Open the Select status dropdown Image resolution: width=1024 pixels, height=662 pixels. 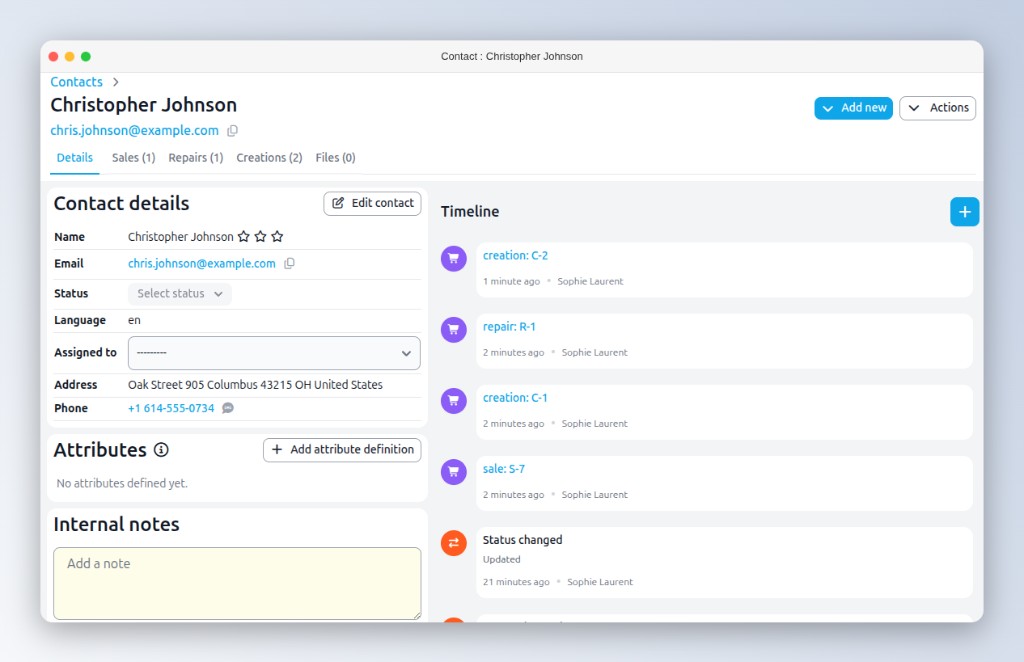click(x=180, y=294)
